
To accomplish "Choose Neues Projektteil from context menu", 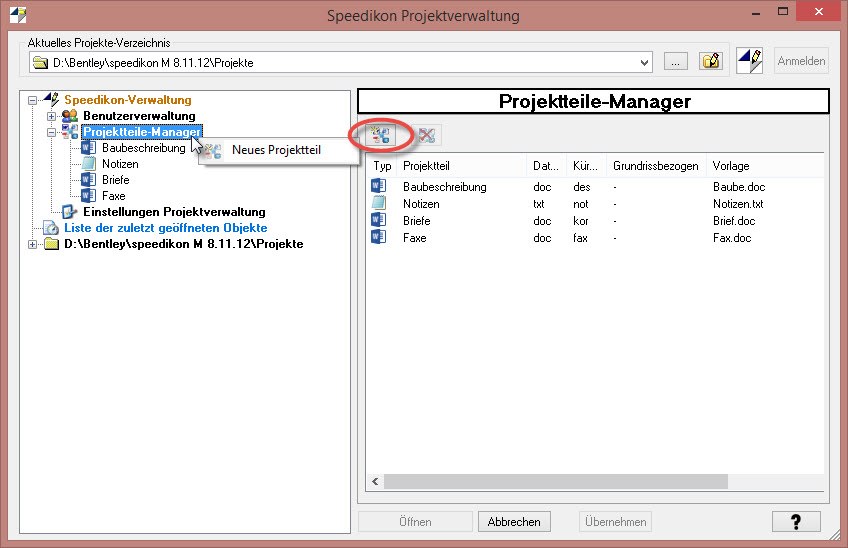I will coord(279,150).
